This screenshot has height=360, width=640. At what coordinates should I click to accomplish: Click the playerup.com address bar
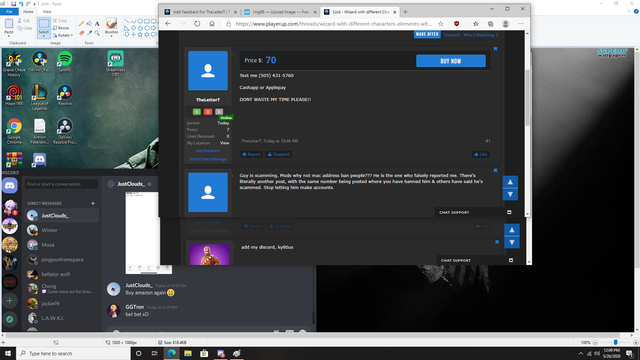pos(333,24)
